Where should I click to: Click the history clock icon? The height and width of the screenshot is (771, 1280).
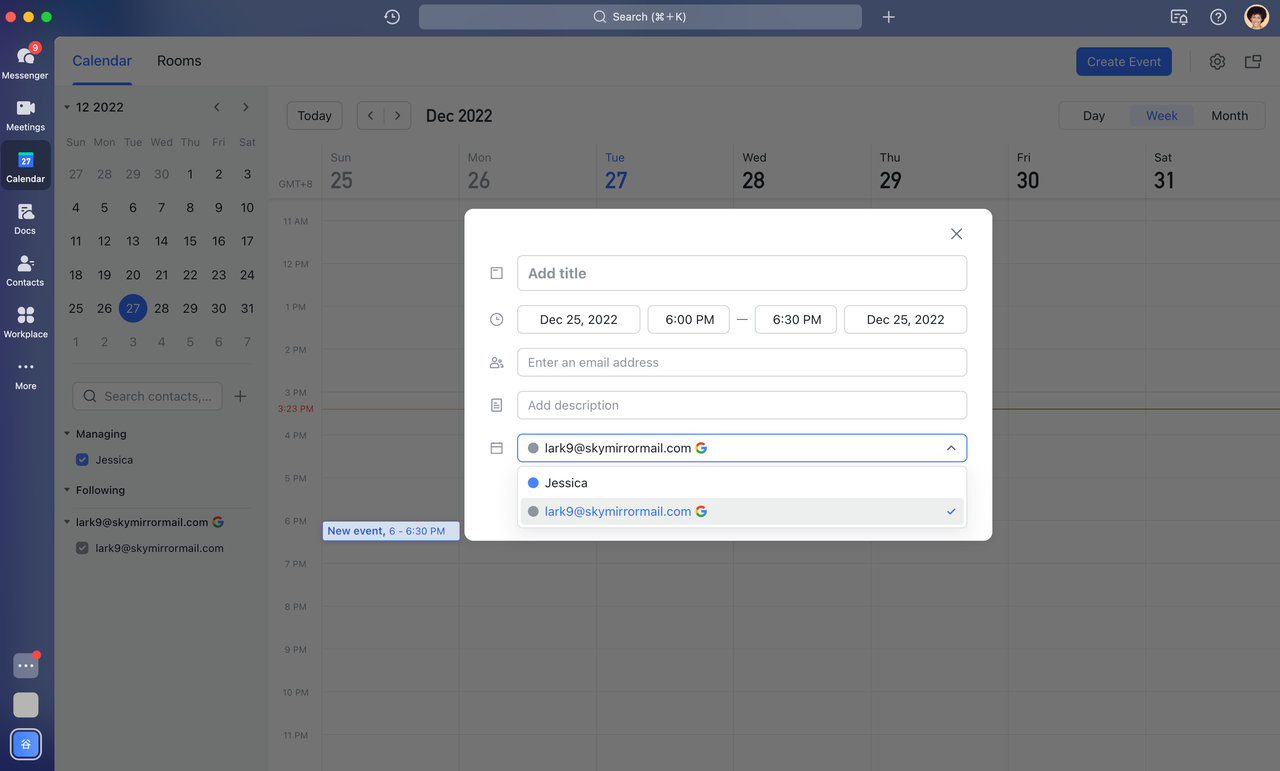click(392, 17)
